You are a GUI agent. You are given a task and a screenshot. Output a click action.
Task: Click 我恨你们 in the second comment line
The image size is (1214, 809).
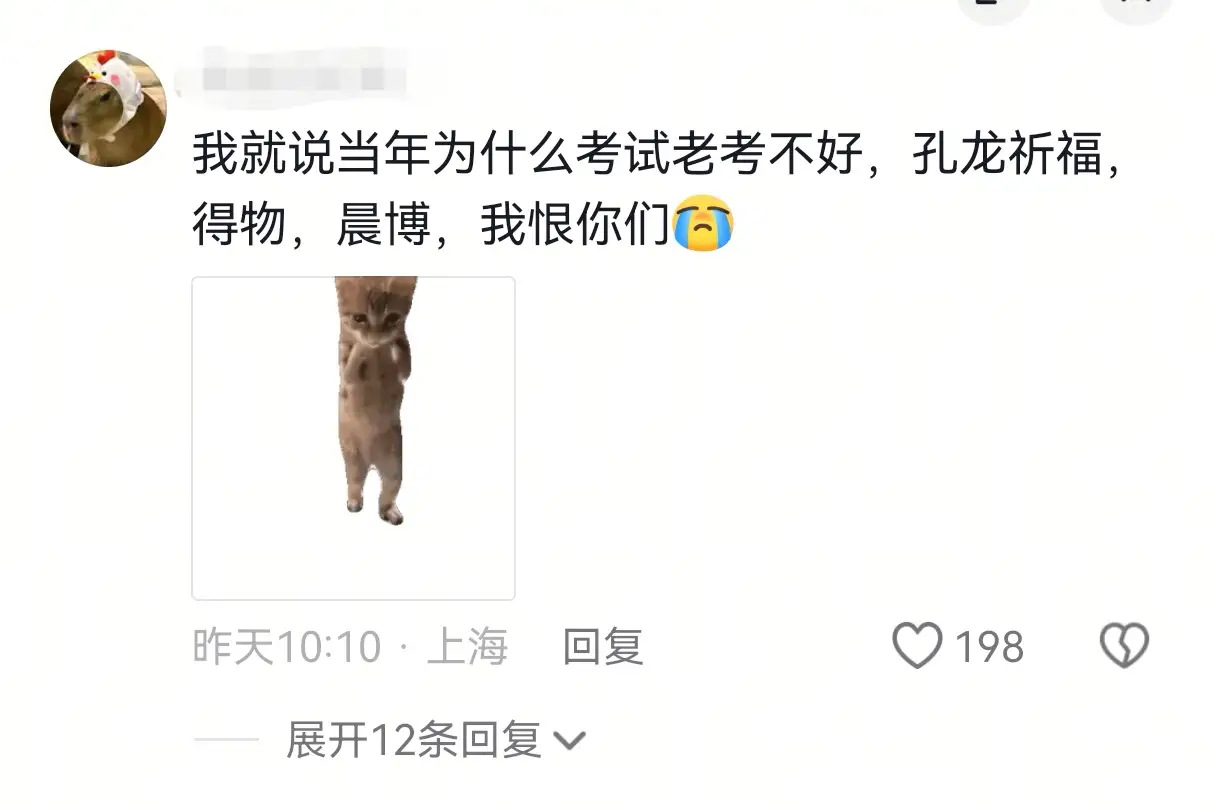575,226
